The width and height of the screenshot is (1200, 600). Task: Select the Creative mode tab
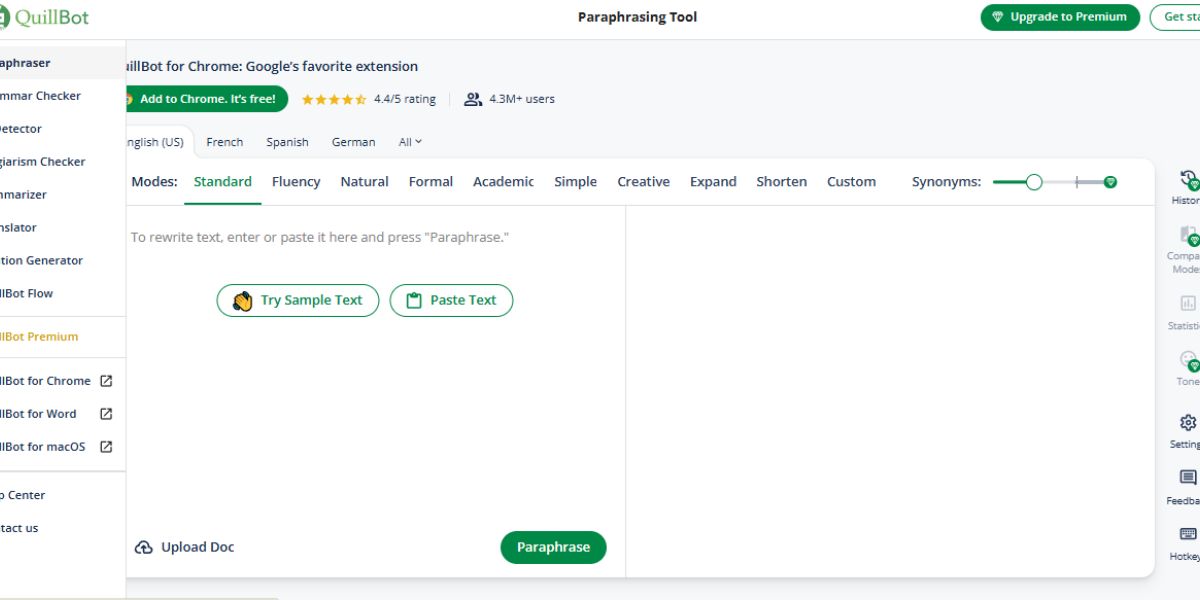click(643, 182)
